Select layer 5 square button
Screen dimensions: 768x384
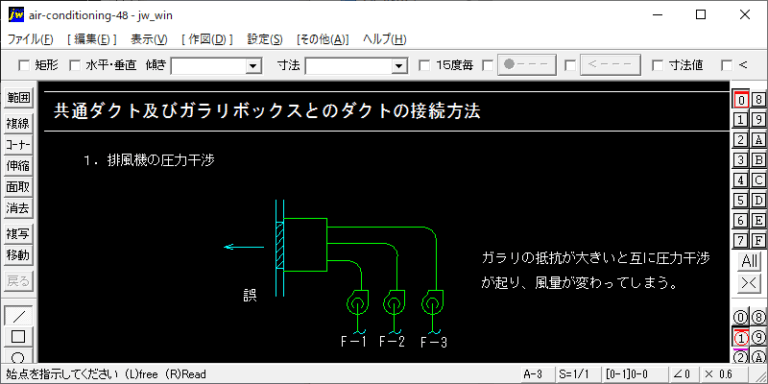coord(741,200)
